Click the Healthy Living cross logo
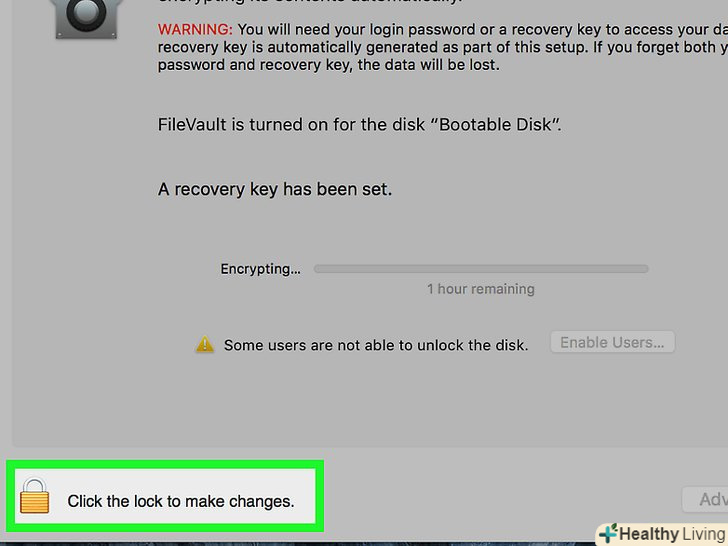 (607, 534)
